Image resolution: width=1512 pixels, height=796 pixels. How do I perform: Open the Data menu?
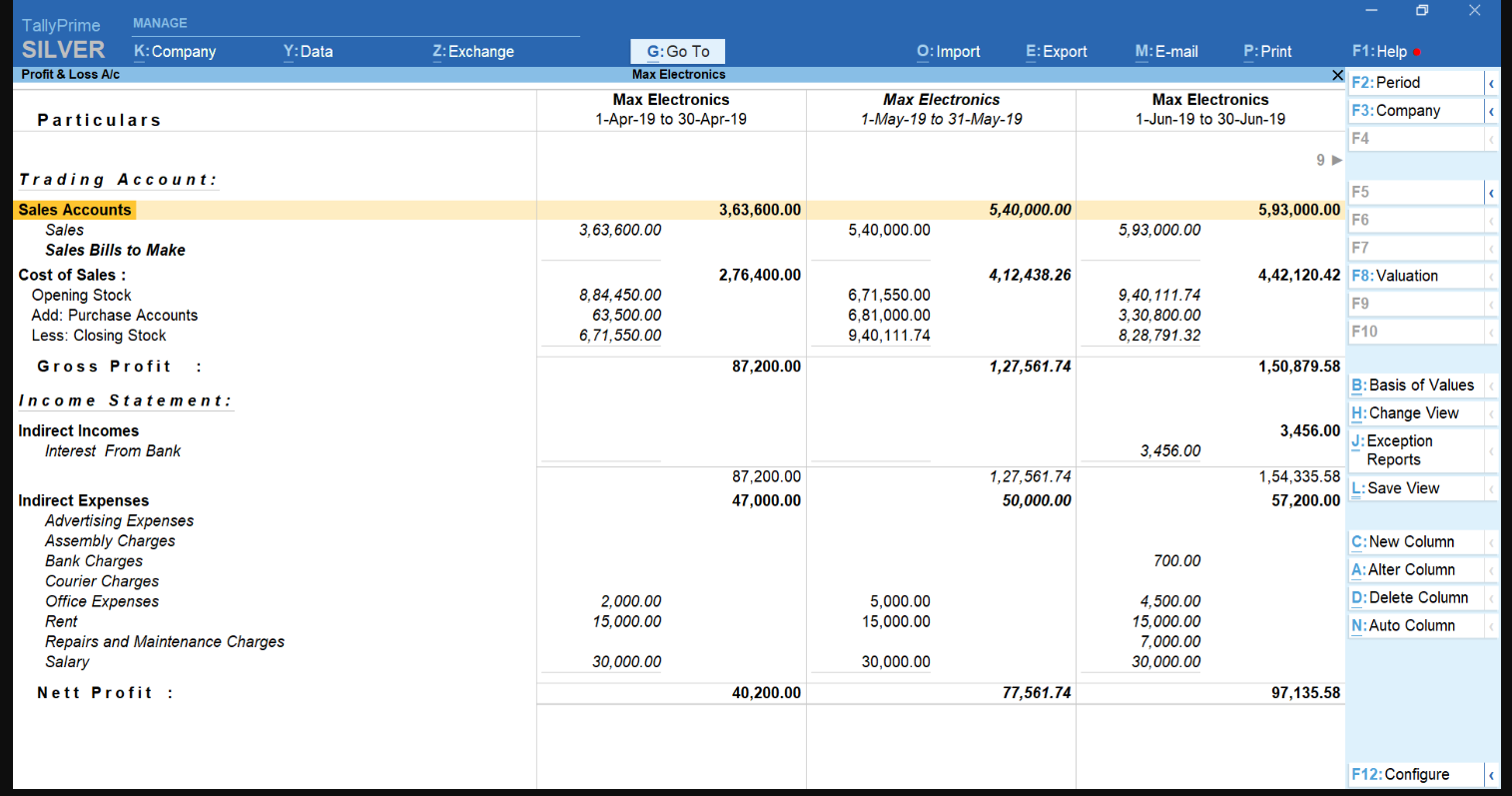pyautogui.click(x=308, y=52)
